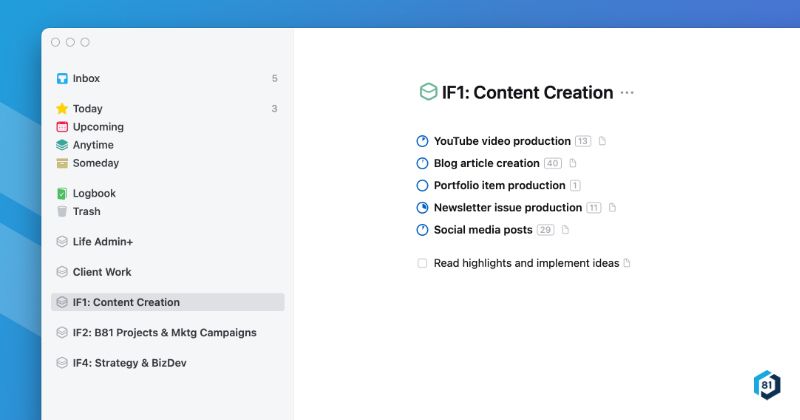Open the Social media posts project
This screenshot has width=800, height=420.
(x=483, y=230)
